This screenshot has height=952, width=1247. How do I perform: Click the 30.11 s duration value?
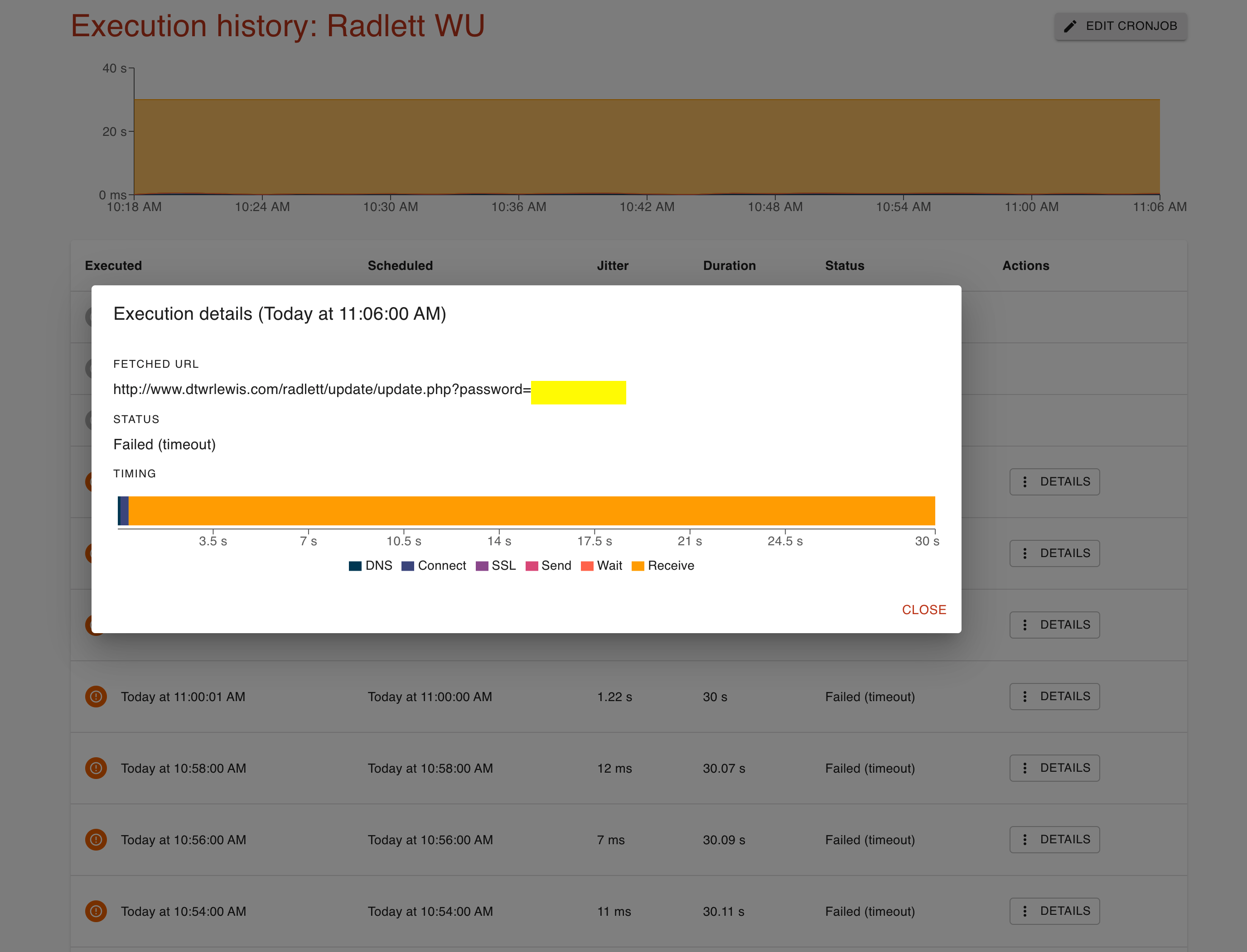click(724, 911)
